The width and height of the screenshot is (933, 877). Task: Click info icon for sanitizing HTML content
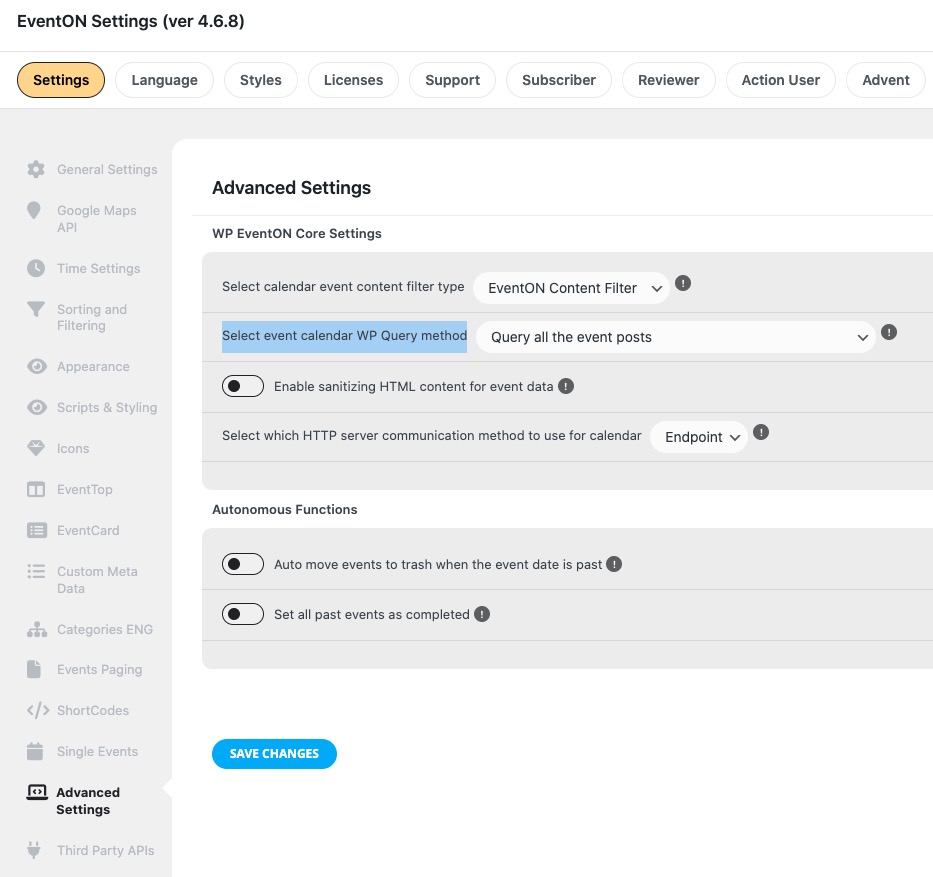[x=566, y=386]
